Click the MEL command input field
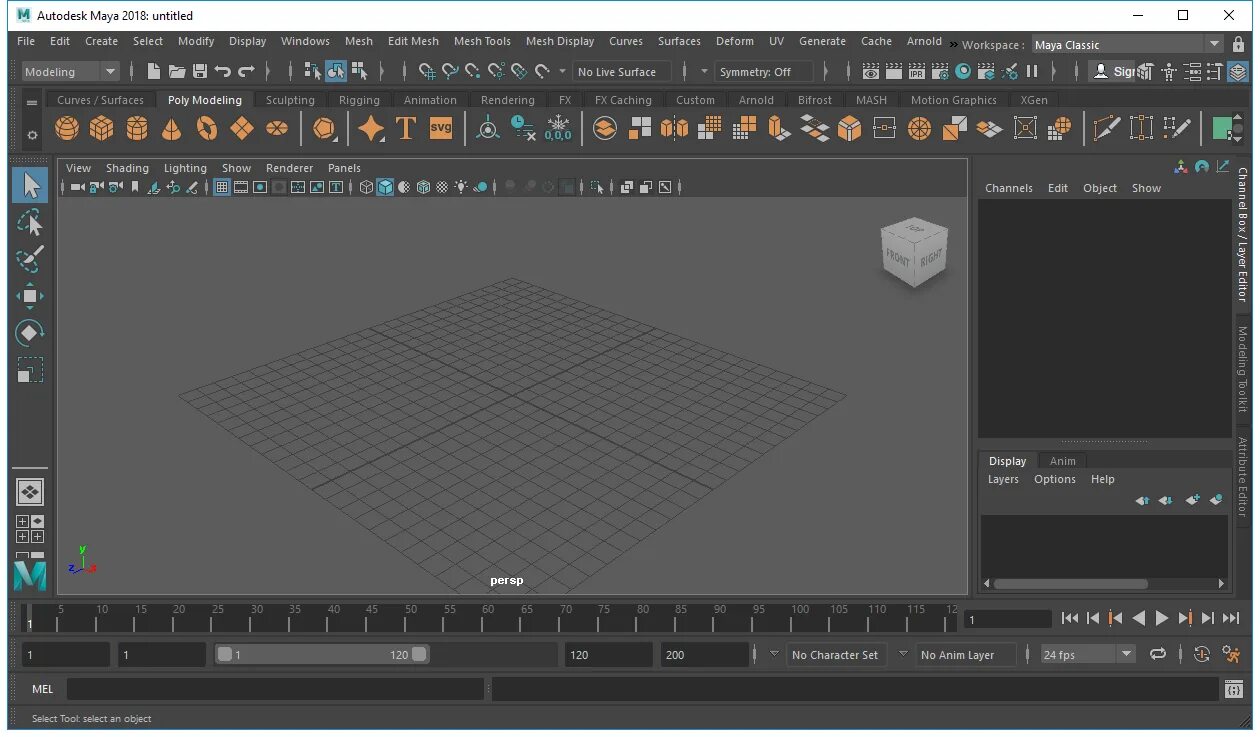1260x737 pixels. tap(275, 689)
